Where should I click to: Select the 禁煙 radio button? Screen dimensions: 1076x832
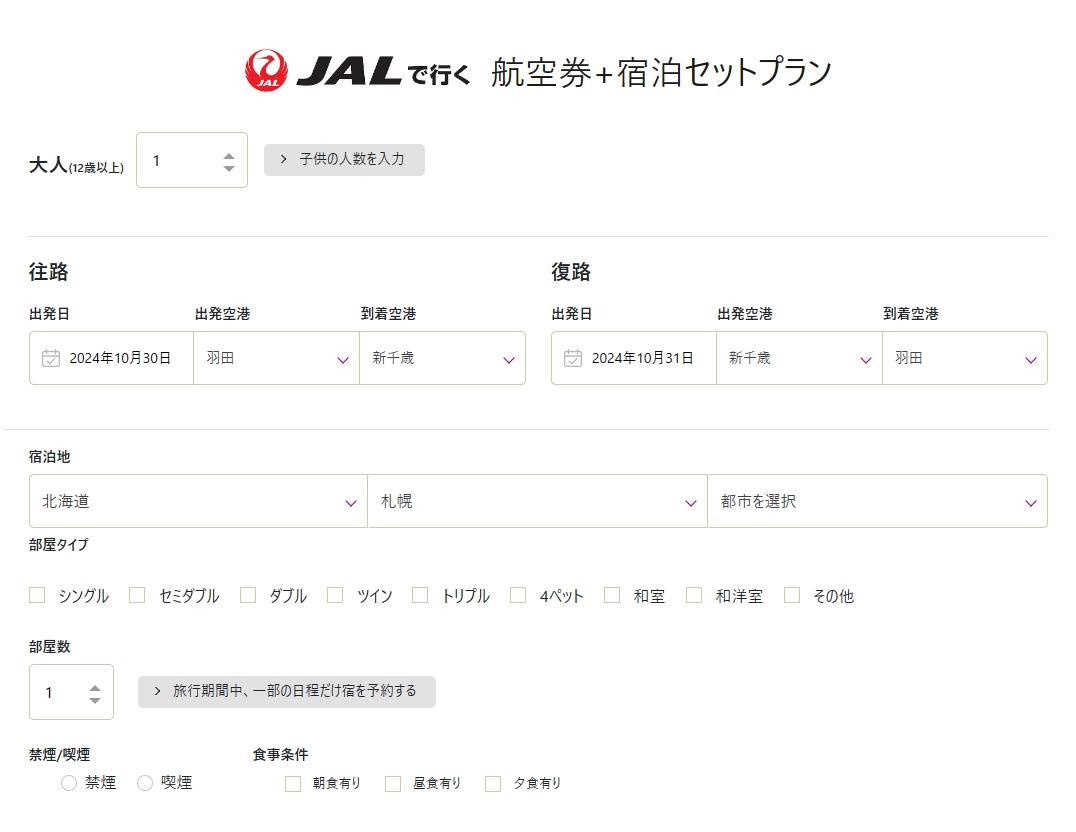pos(69,783)
